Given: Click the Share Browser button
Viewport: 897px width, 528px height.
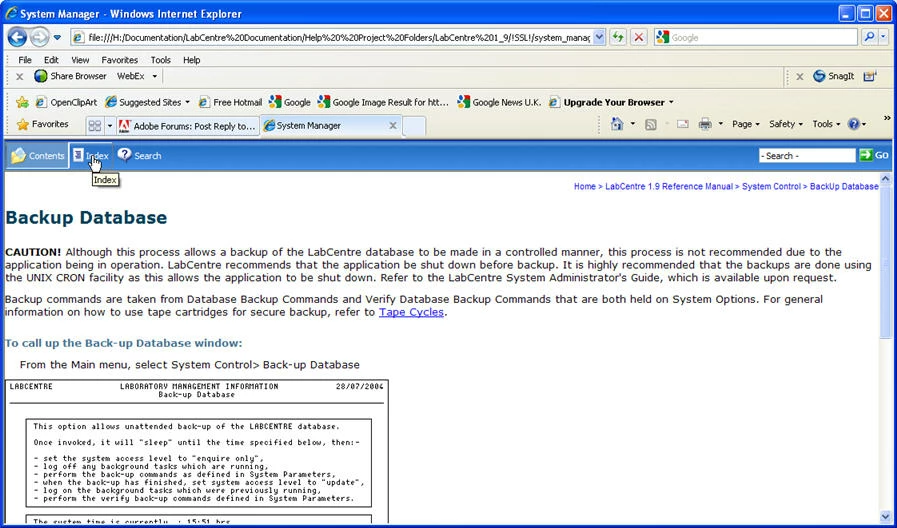Looking at the screenshot, I should coord(70,76).
